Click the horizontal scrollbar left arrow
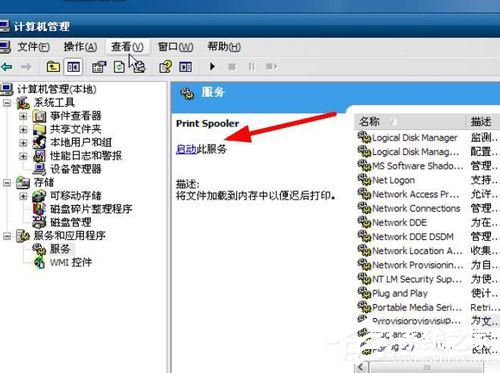The image size is (500, 373). click(361, 367)
